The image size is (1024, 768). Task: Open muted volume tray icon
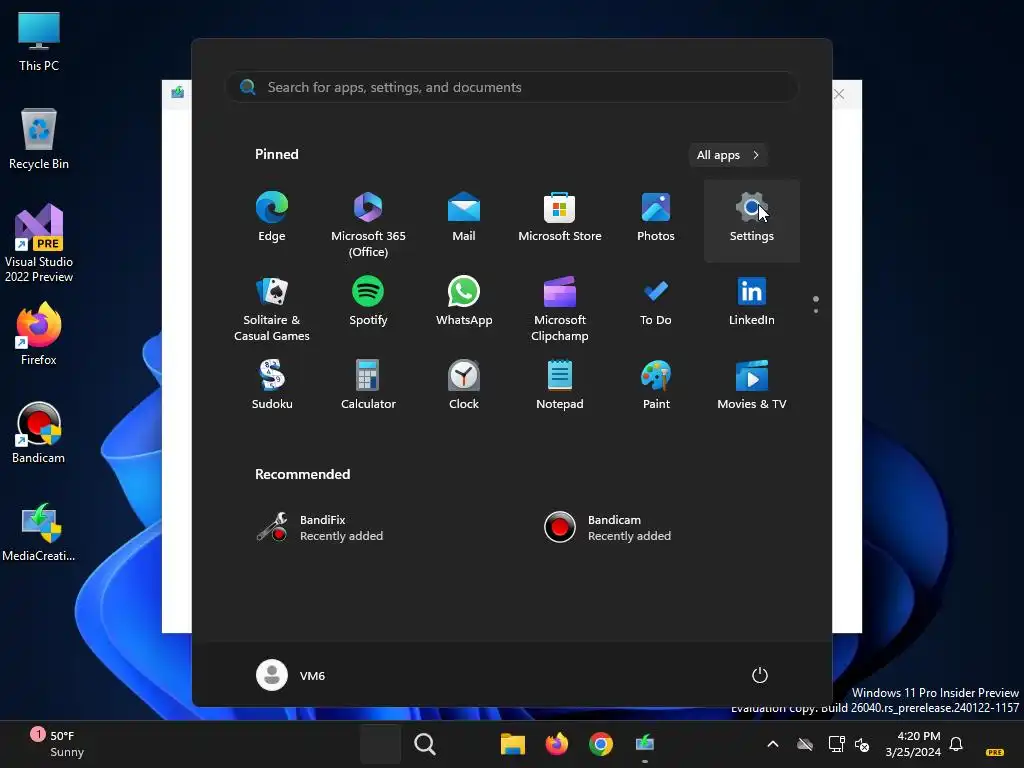point(862,744)
